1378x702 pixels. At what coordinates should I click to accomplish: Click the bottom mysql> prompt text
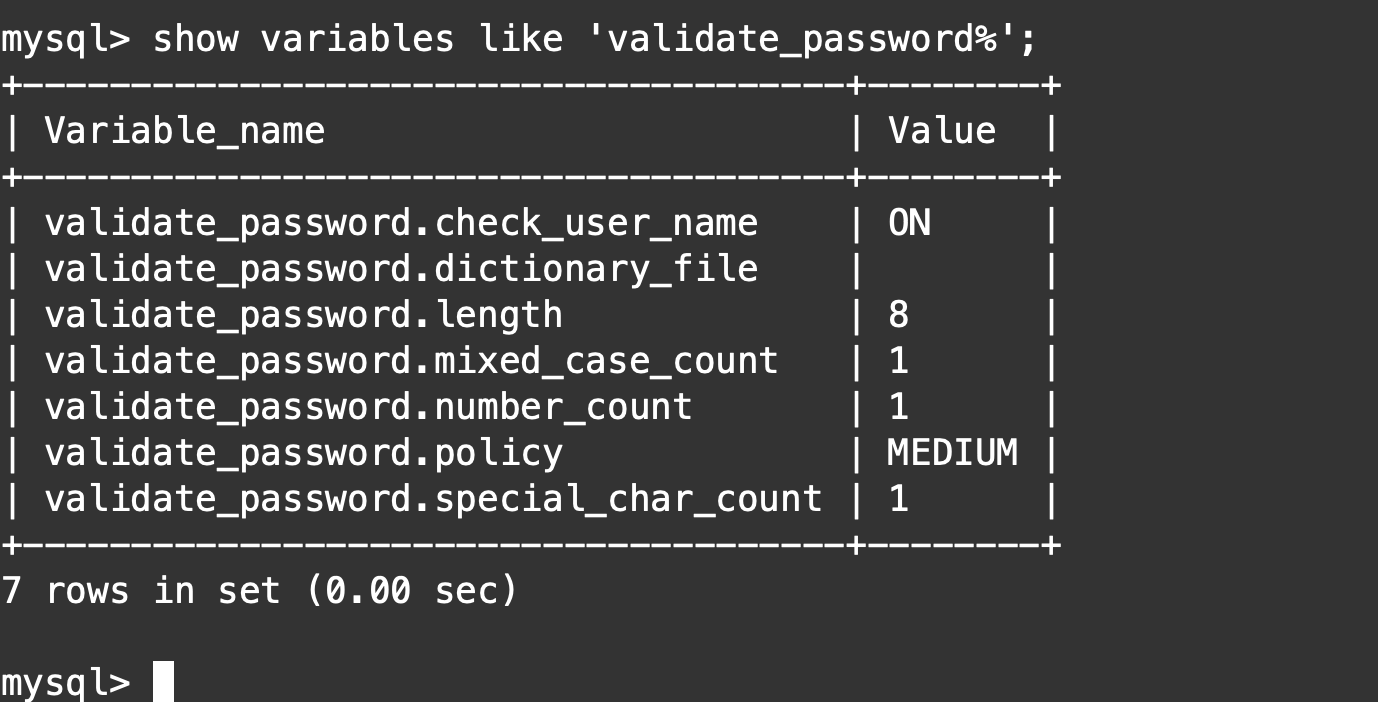(65, 682)
